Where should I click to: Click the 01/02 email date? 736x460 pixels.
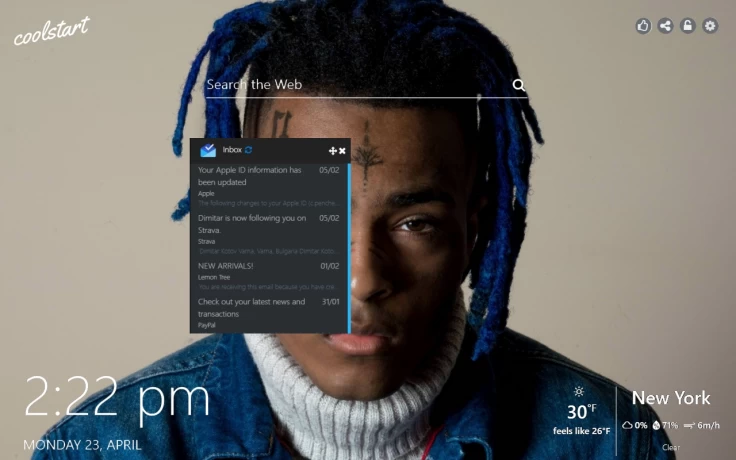[330, 266]
